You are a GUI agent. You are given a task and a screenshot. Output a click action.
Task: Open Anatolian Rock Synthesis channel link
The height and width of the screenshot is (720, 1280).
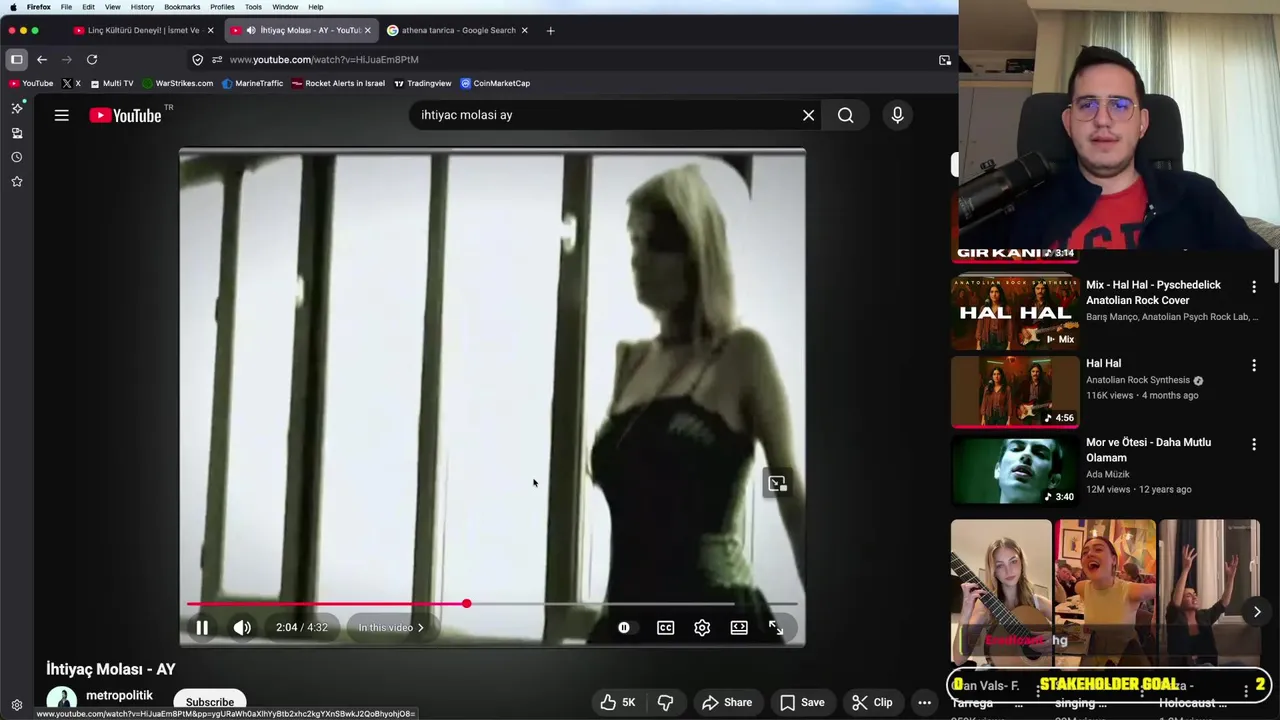(x=1138, y=380)
